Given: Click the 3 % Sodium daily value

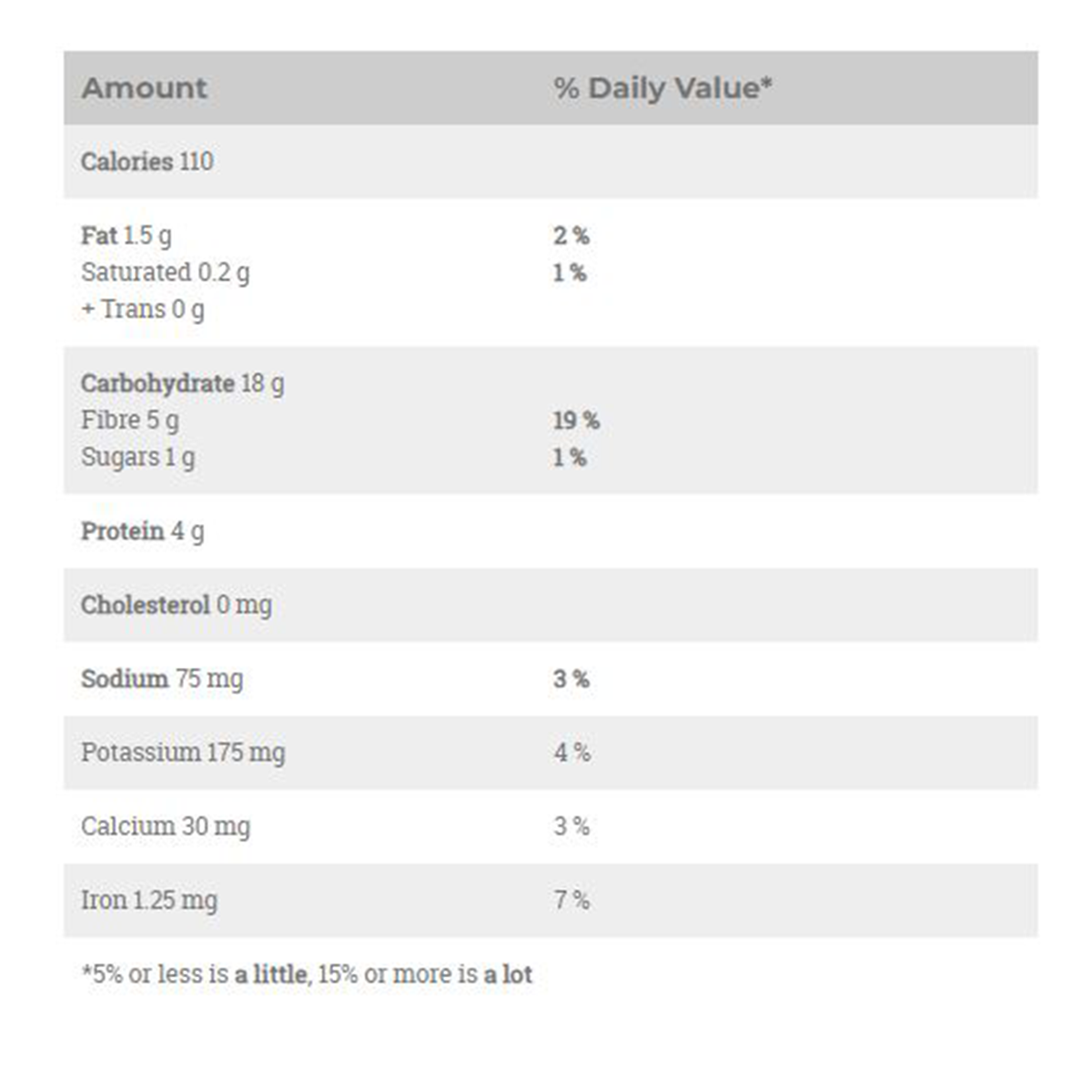Looking at the screenshot, I should 571,679.
